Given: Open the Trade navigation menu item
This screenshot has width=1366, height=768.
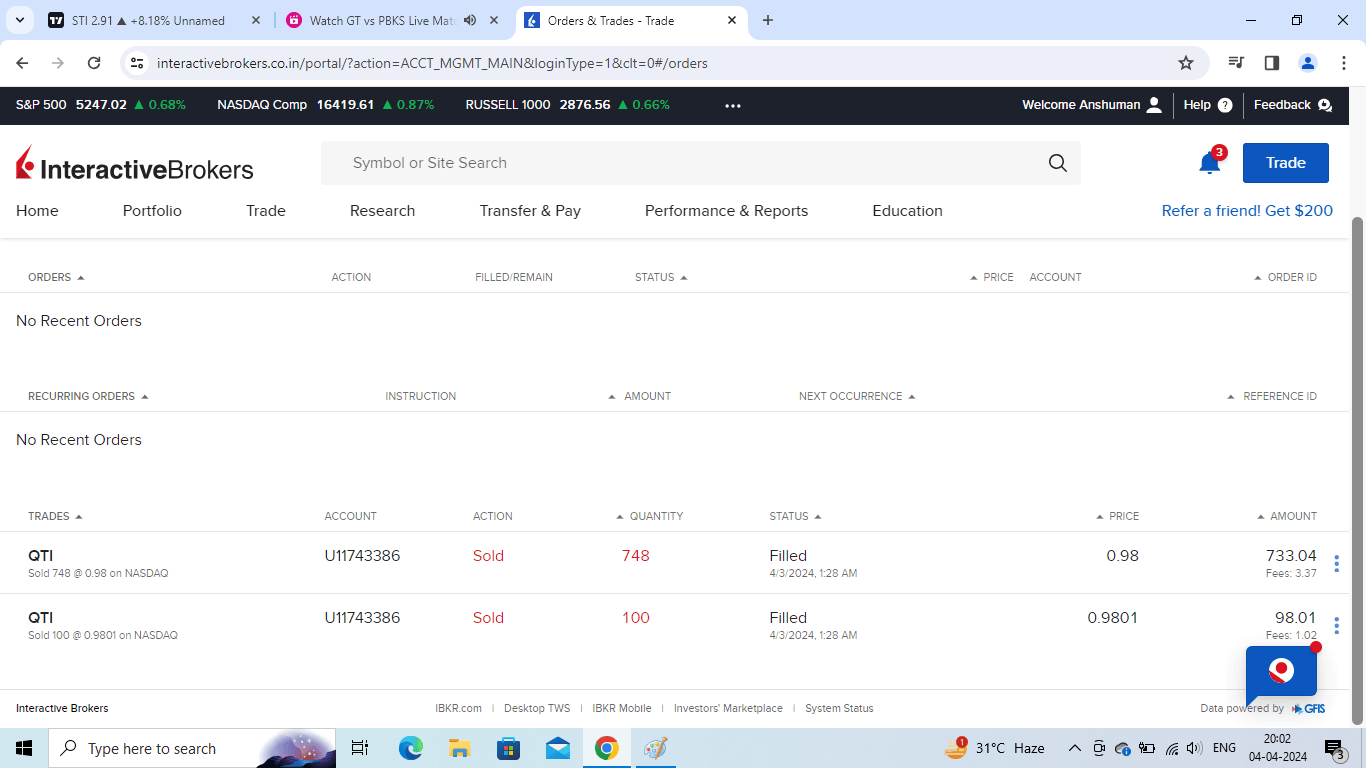Looking at the screenshot, I should click(266, 211).
